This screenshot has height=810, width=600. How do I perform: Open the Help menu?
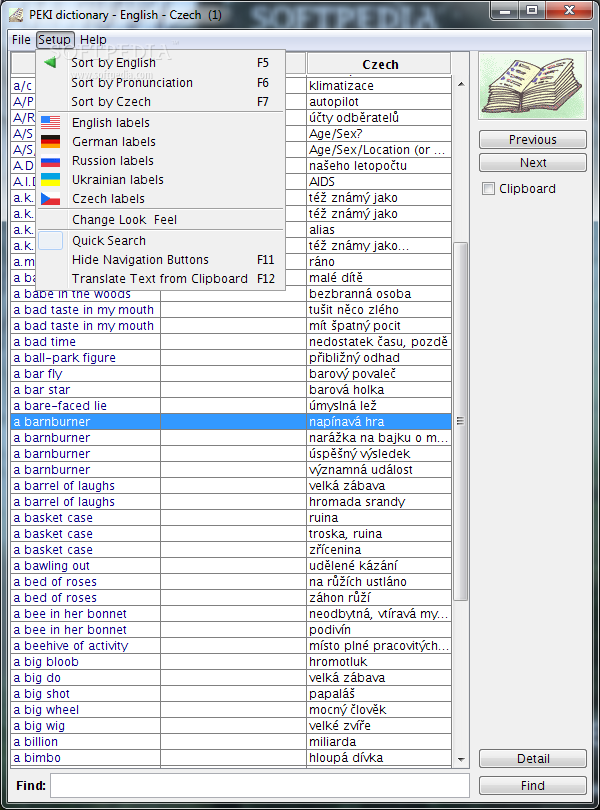(x=93, y=39)
